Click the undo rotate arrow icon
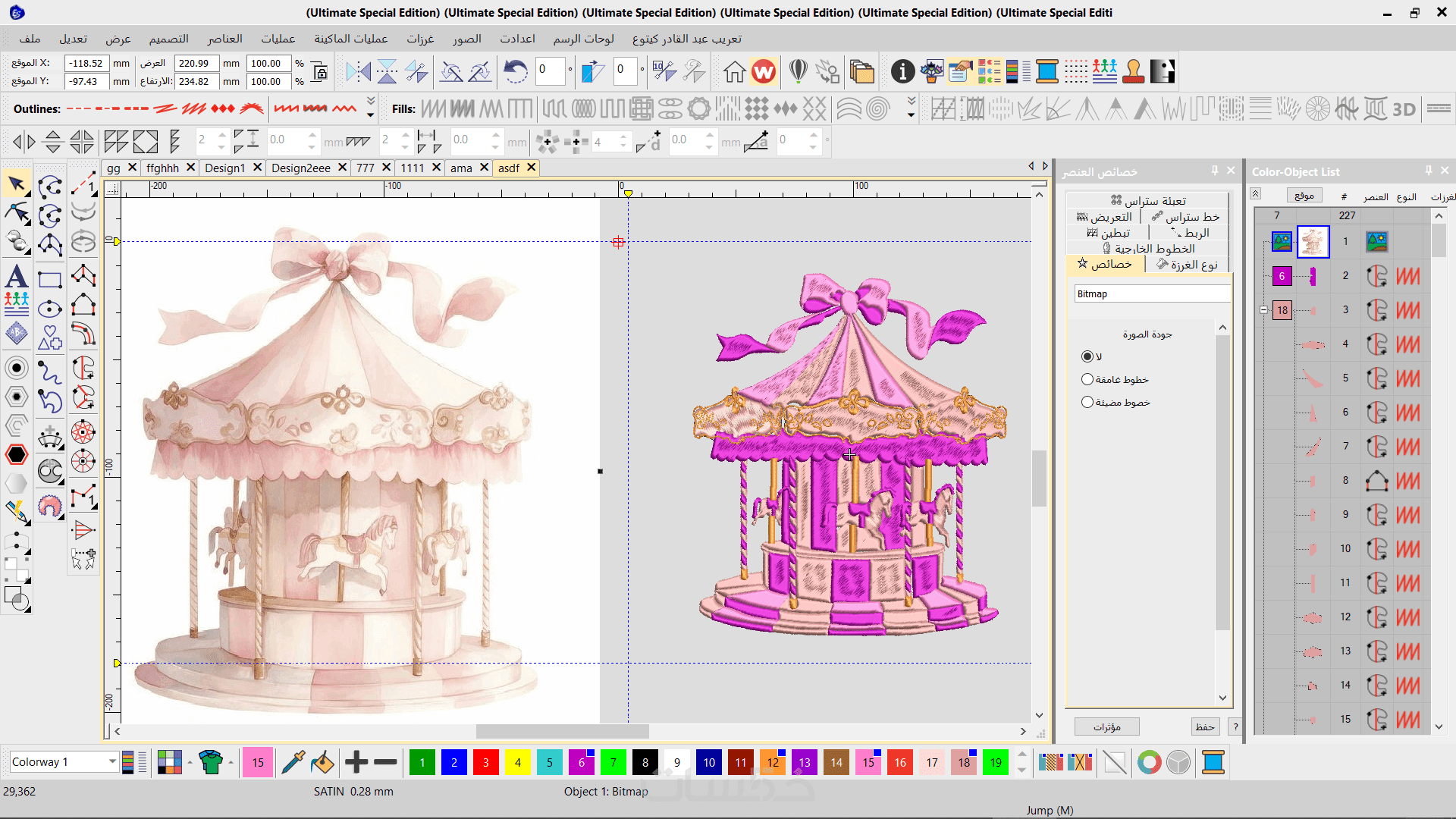Screen dimensions: 1456x819 point(516,72)
